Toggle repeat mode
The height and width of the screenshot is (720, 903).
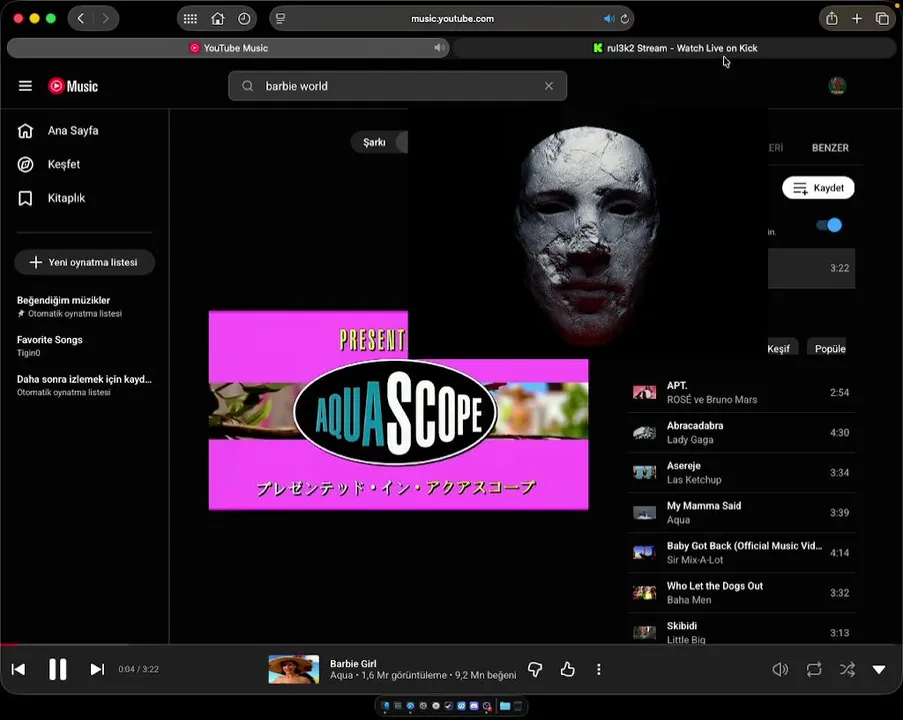coord(814,669)
